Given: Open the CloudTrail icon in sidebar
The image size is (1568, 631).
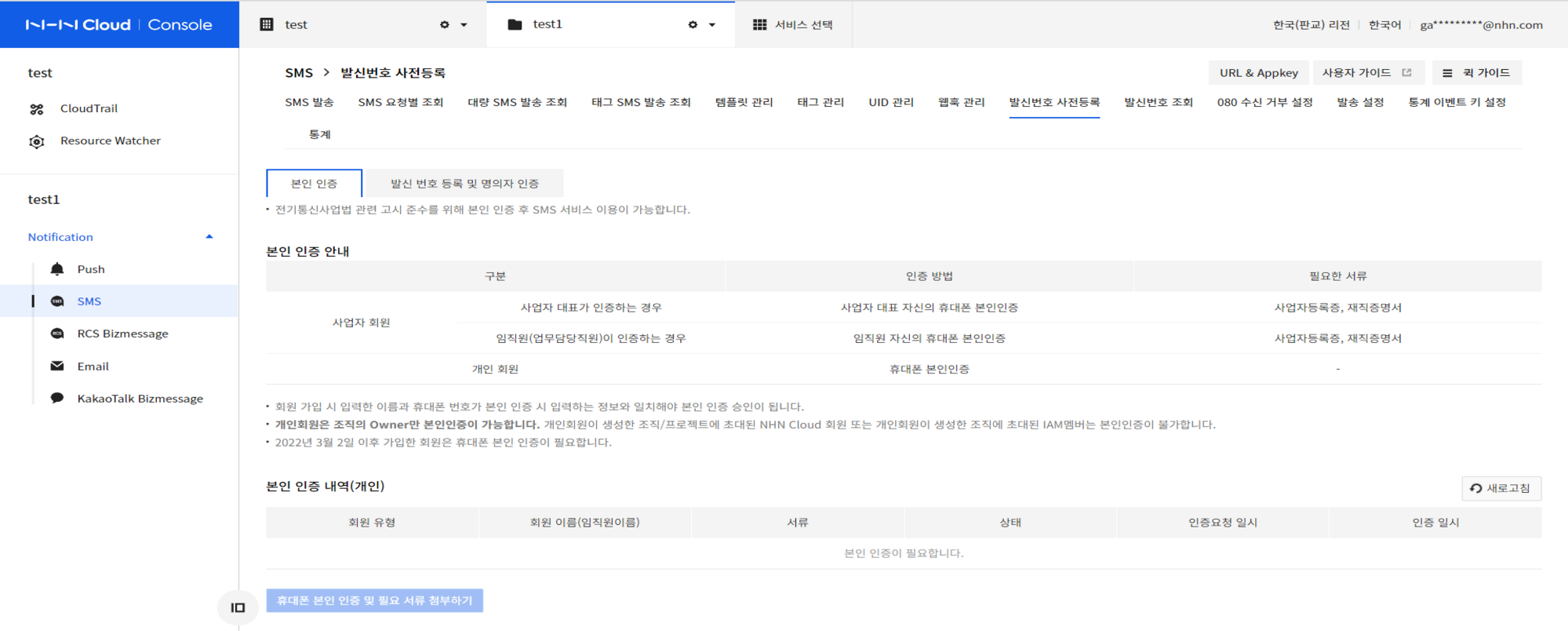Looking at the screenshot, I should tap(37, 109).
